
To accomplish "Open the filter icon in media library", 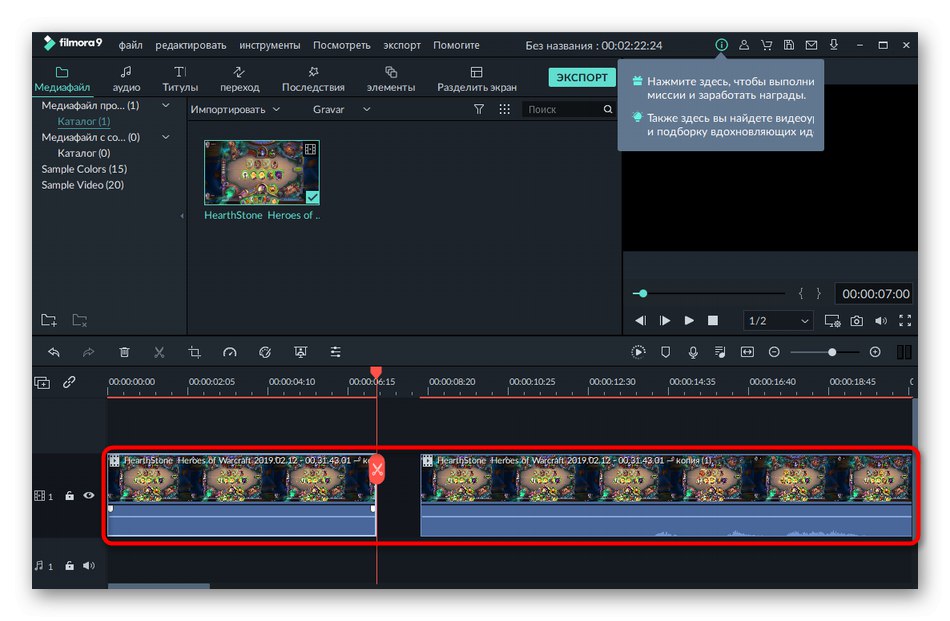I will [x=479, y=109].
